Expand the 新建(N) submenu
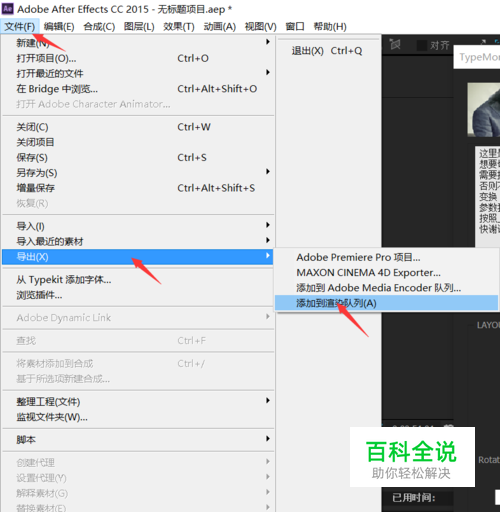This screenshot has height=512, width=500. [138, 43]
